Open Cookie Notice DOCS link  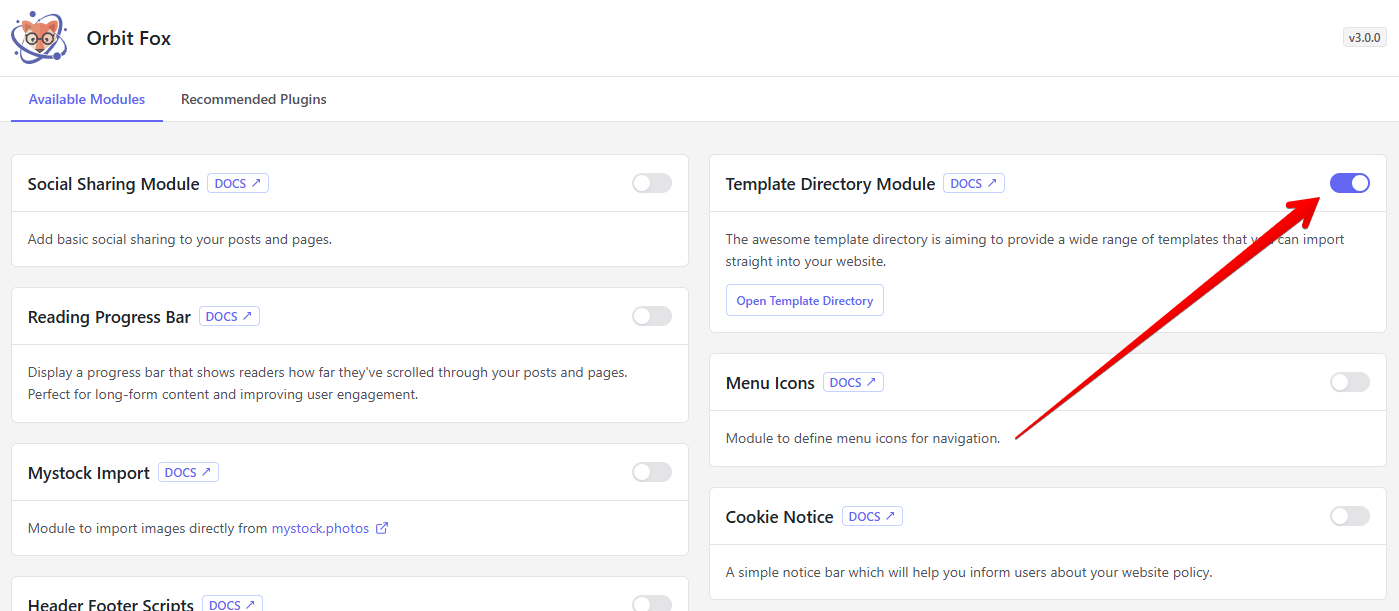pyautogui.click(x=872, y=517)
